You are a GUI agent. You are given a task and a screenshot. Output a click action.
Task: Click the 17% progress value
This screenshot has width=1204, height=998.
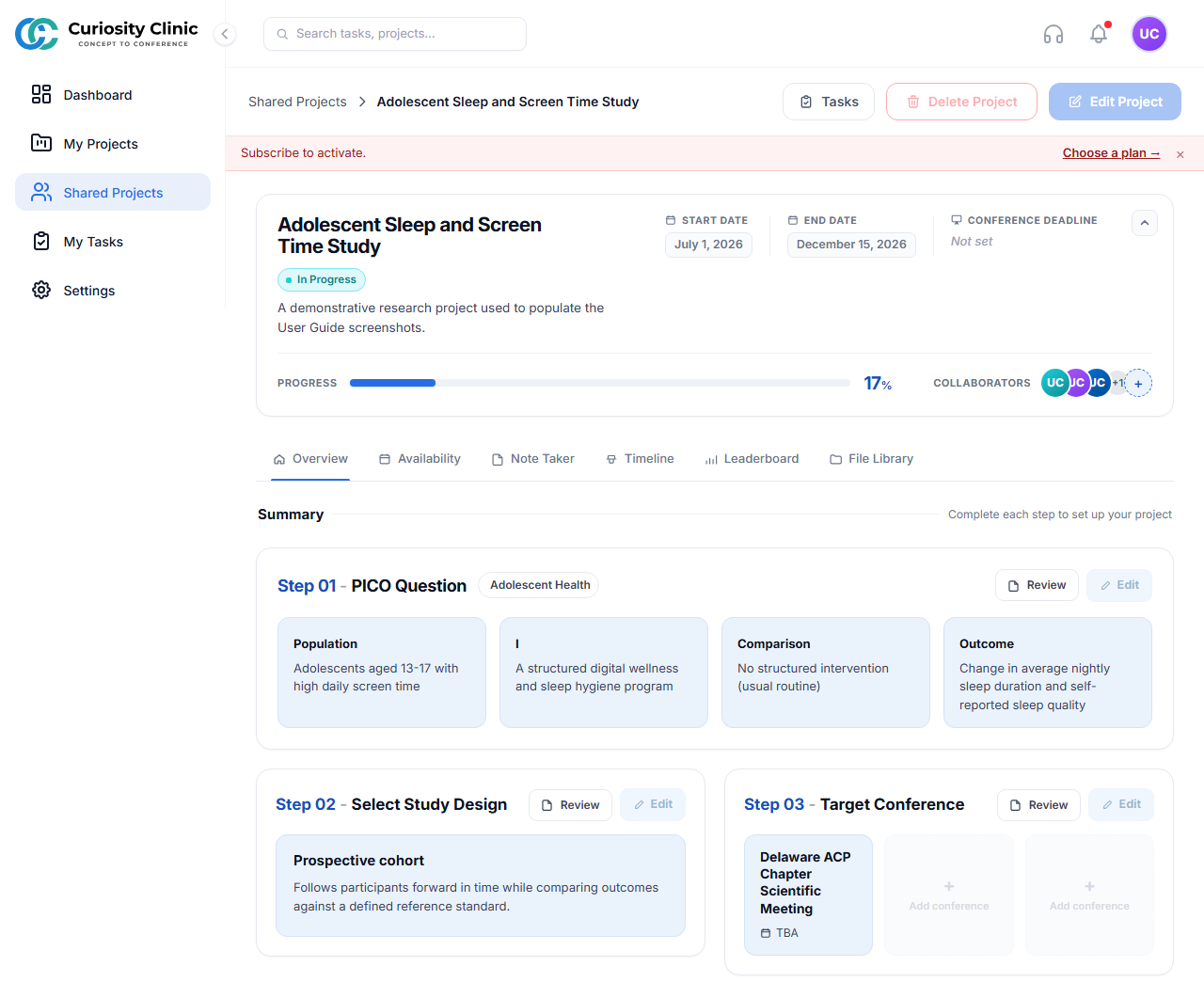coord(878,383)
